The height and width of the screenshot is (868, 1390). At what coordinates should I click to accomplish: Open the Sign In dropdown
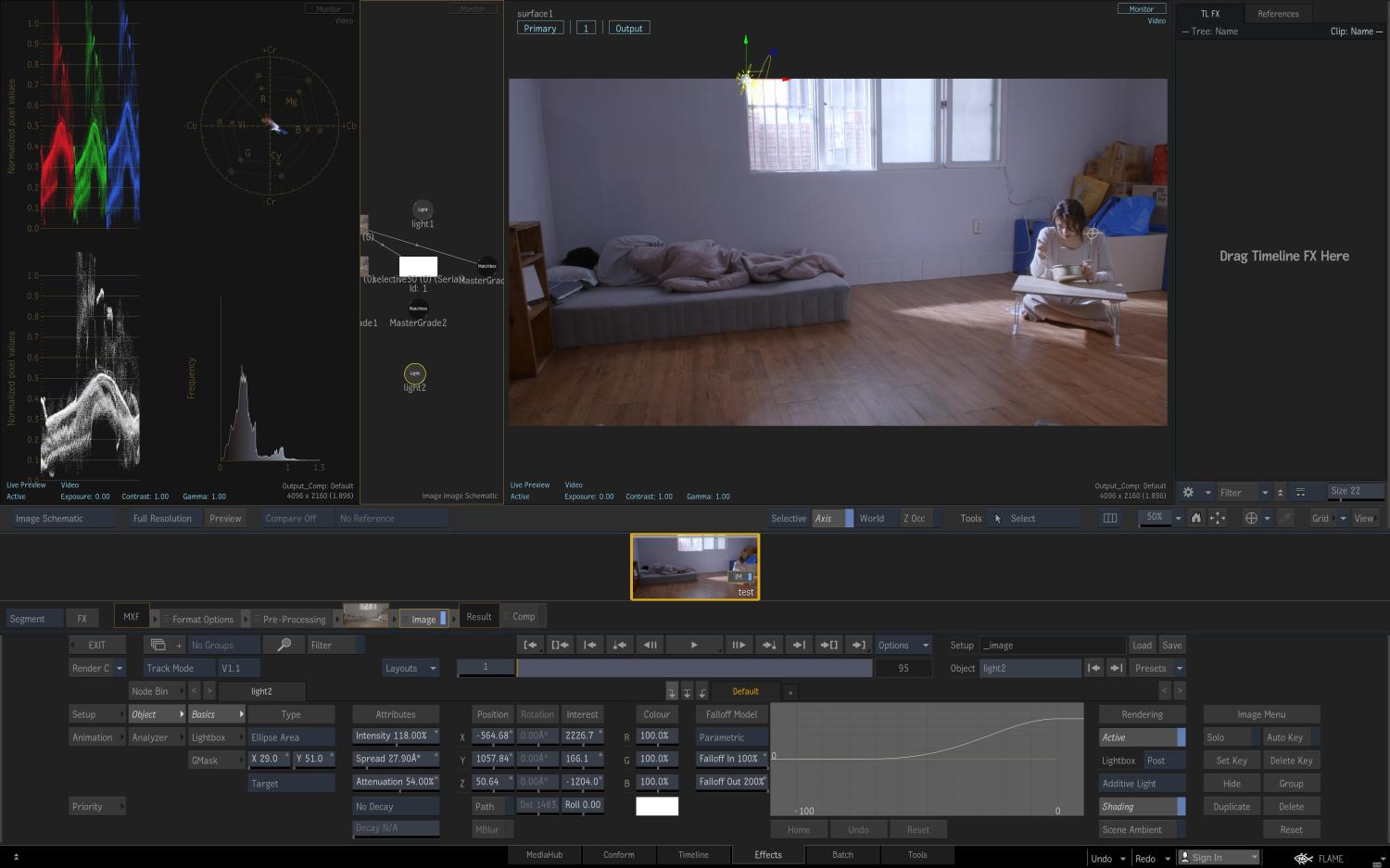[1219, 858]
